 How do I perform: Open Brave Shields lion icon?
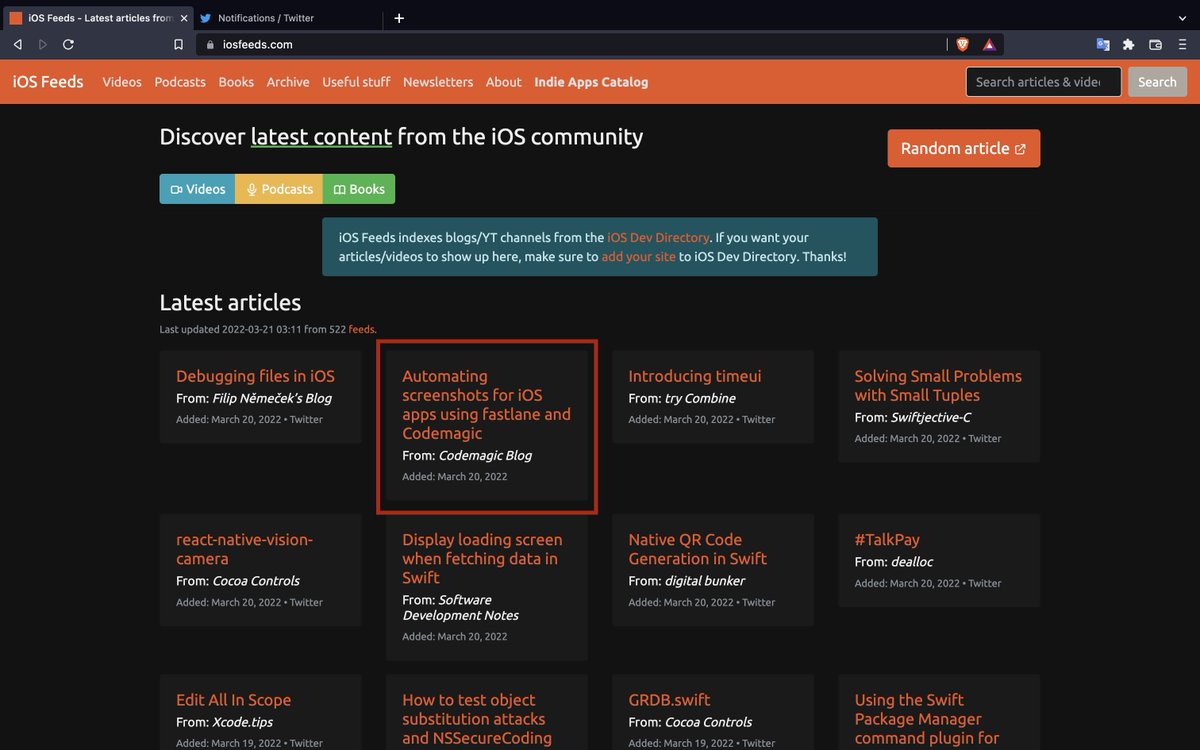(962, 44)
